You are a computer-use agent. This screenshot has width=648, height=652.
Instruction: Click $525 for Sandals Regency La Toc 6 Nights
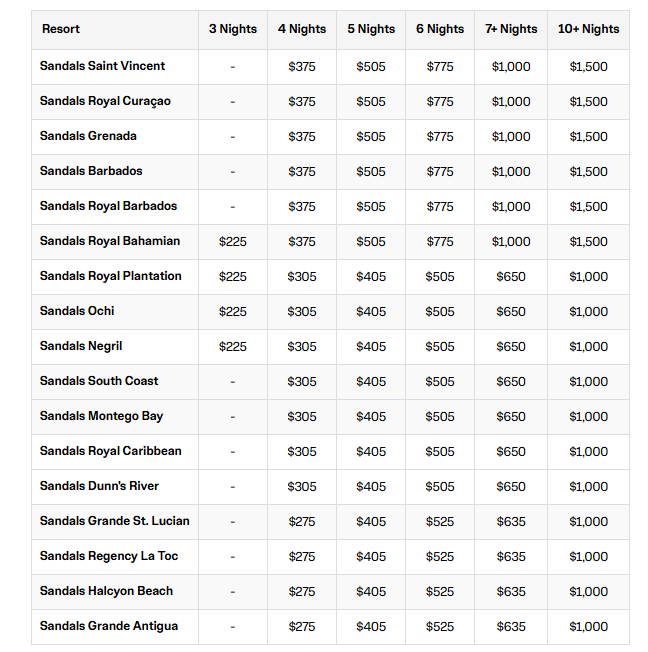tap(440, 556)
